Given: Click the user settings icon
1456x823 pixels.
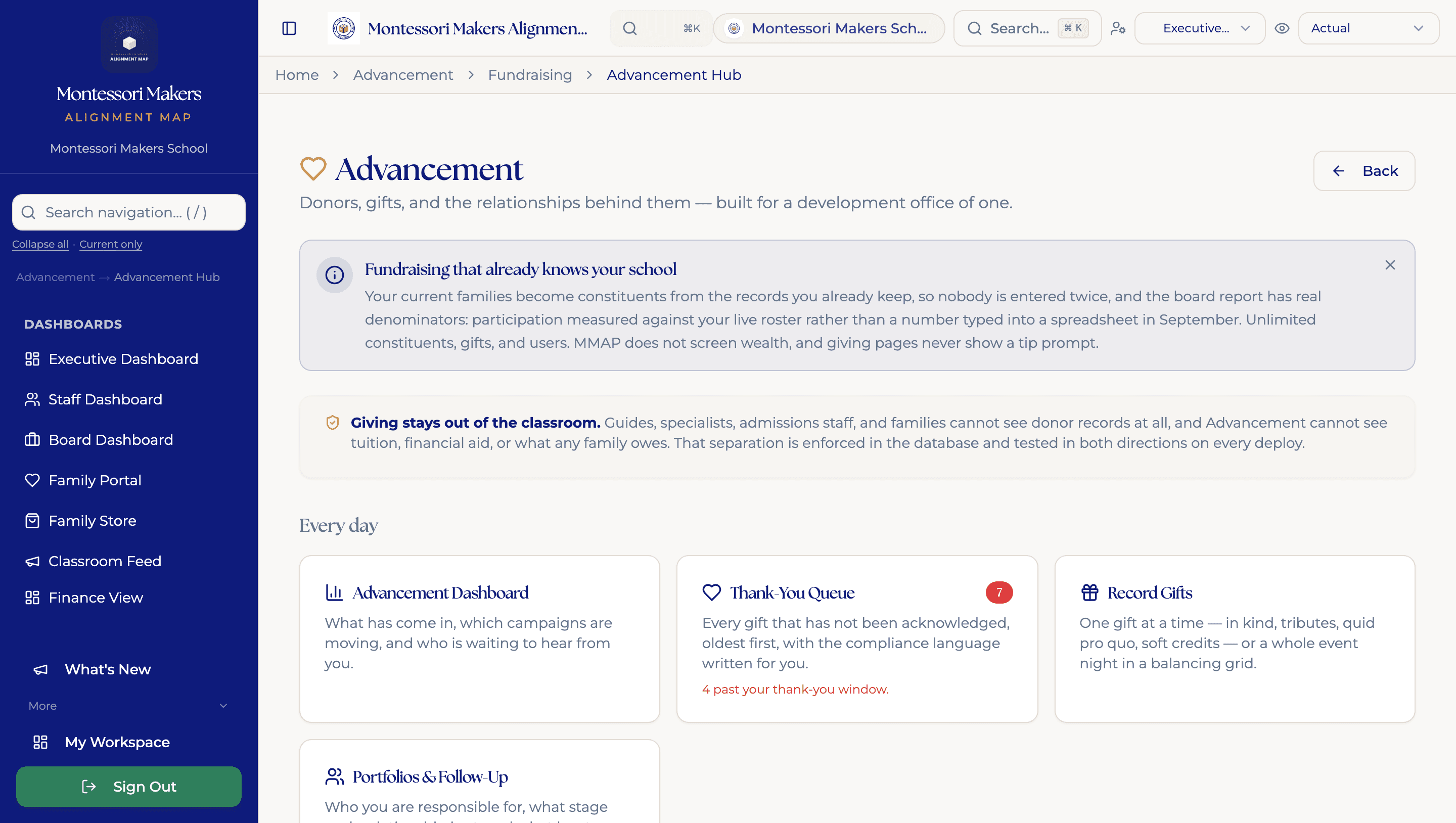Looking at the screenshot, I should (x=1117, y=28).
